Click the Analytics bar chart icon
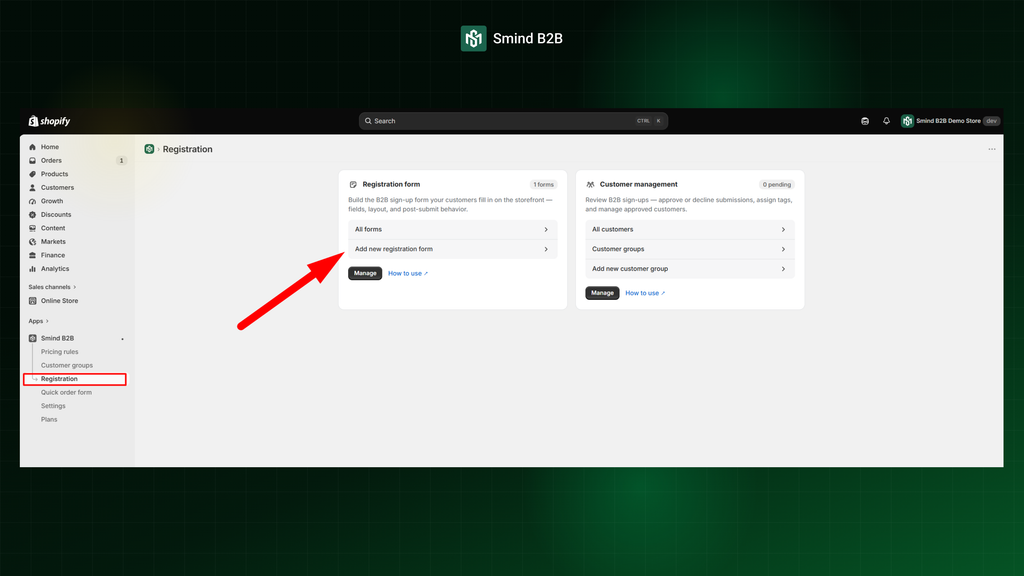1024x576 pixels. click(x=33, y=268)
